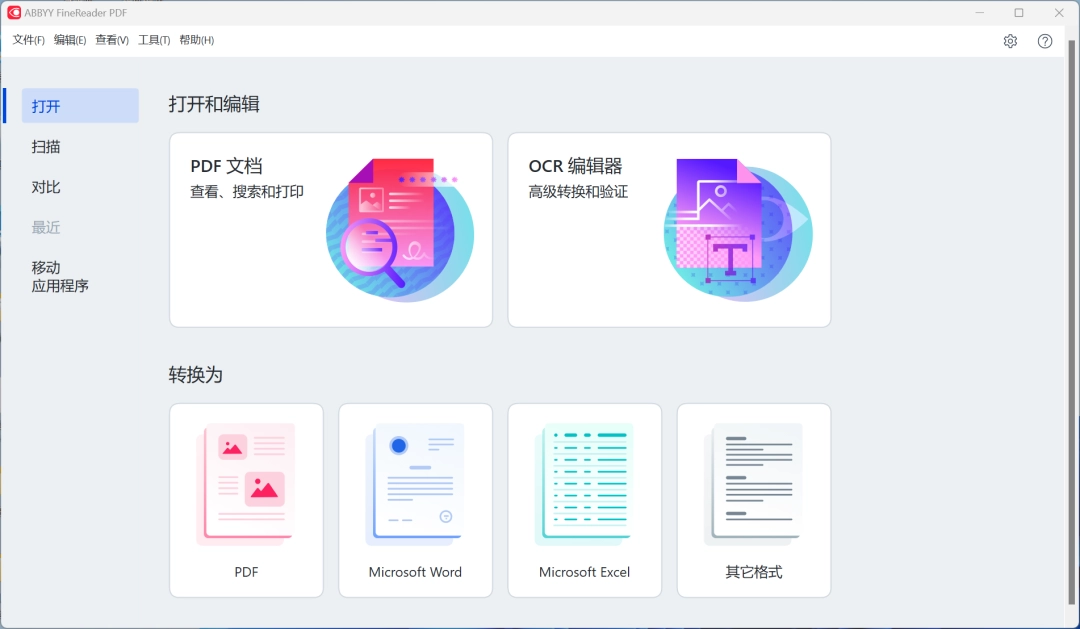This screenshot has height=629, width=1080.
Task: Open the 文件(F) menu
Action: coord(28,40)
